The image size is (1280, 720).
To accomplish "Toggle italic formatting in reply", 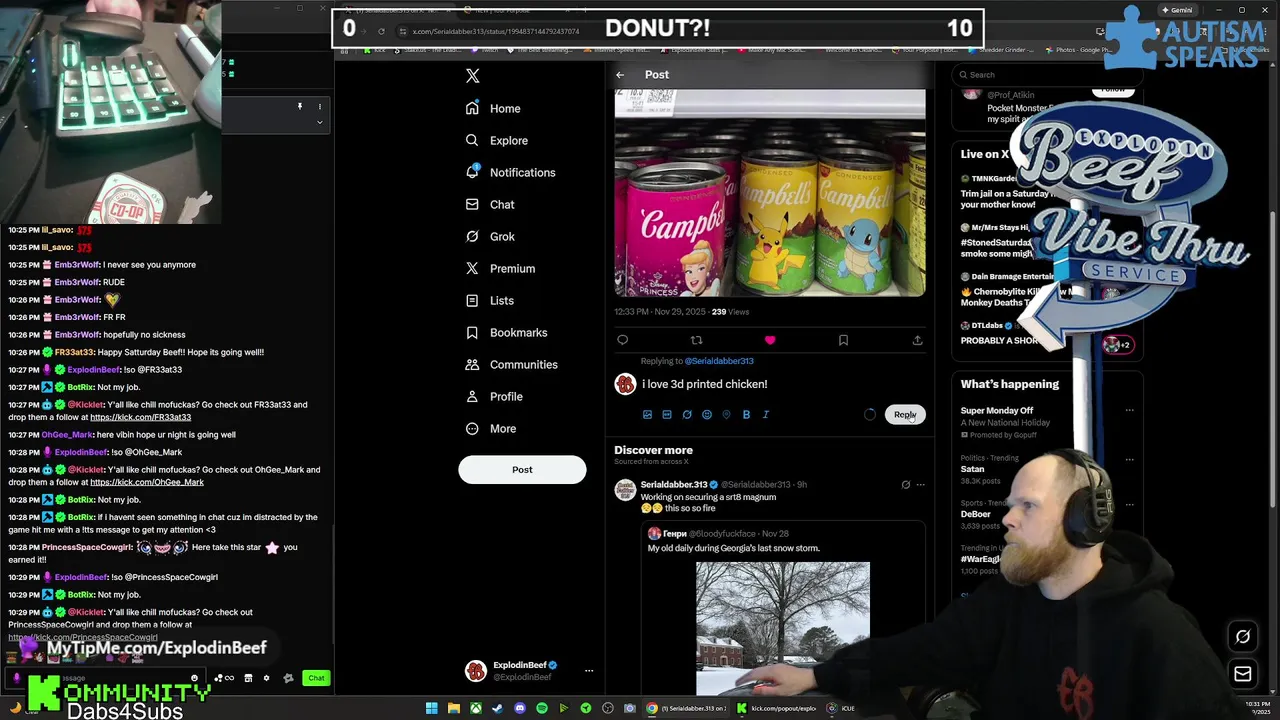I will pos(766,414).
